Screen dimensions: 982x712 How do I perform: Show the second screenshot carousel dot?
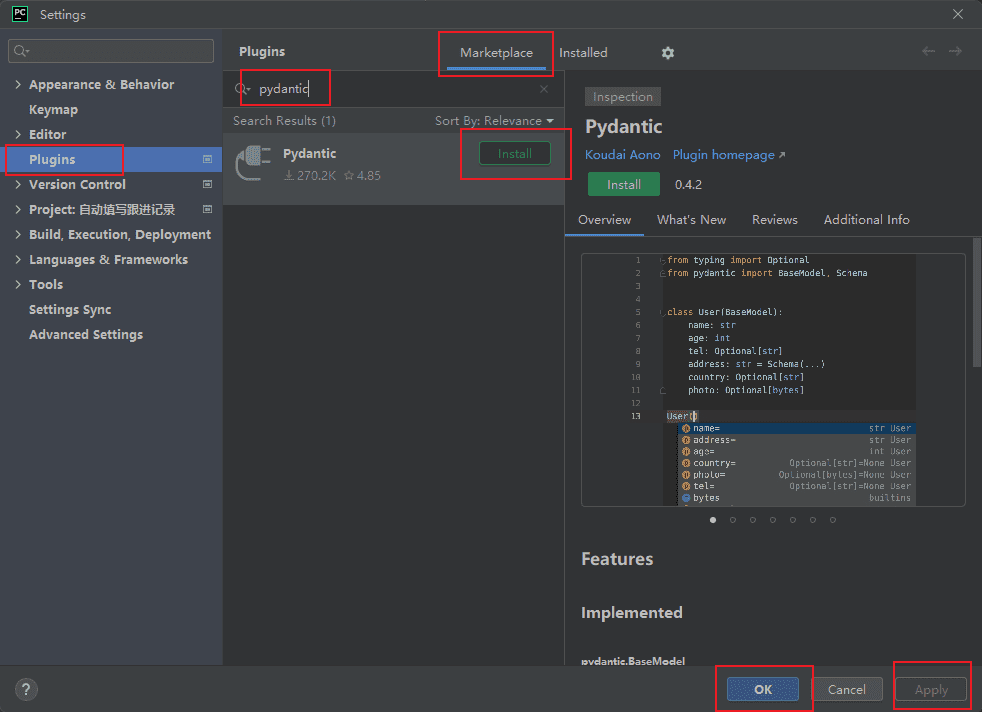tap(733, 520)
